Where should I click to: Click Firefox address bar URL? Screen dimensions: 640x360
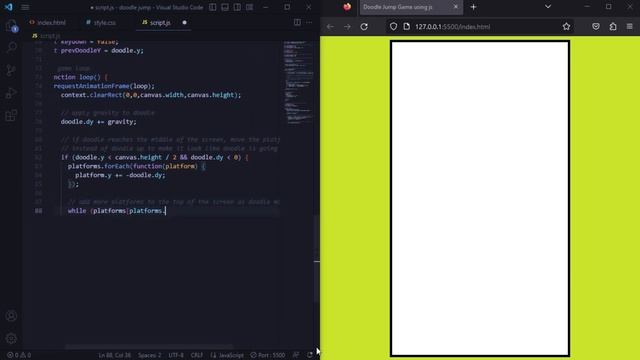coord(453,27)
